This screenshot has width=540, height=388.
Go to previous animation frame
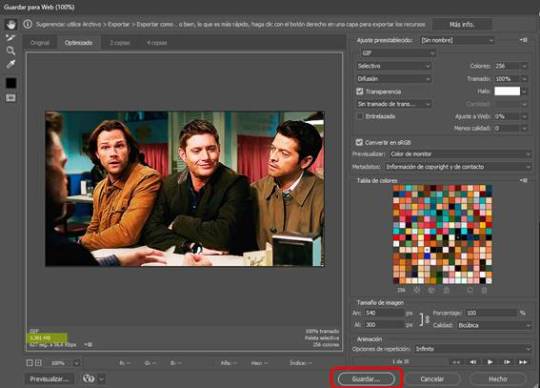click(x=473, y=362)
